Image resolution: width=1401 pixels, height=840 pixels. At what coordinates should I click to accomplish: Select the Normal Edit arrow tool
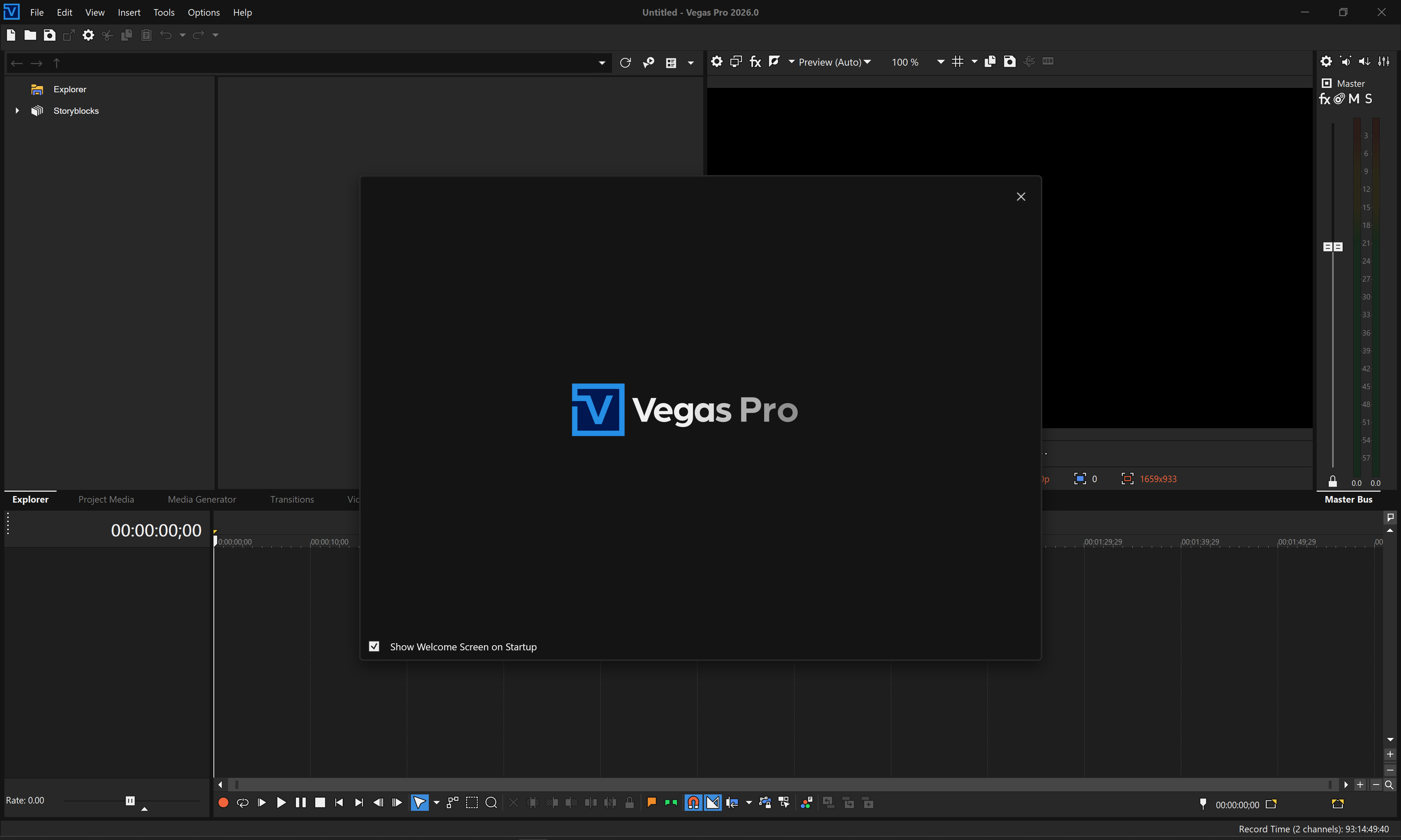coord(420,803)
